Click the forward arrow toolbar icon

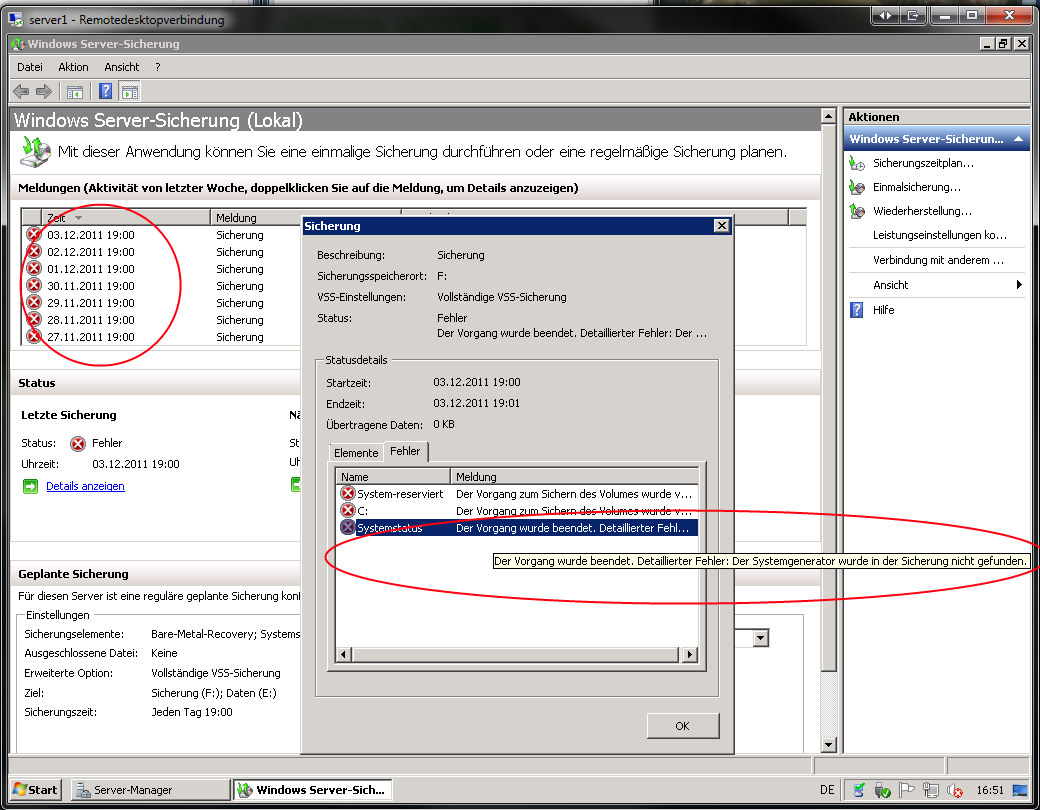[44, 92]
